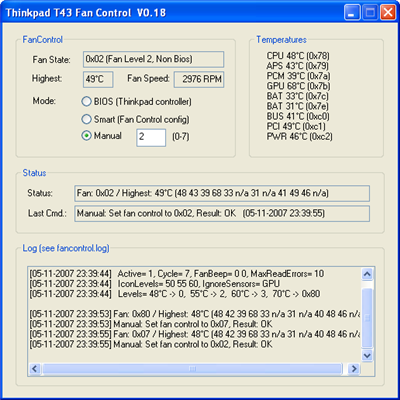Select the Manual mode radio button
400x400 pixels.
(86, 136)
